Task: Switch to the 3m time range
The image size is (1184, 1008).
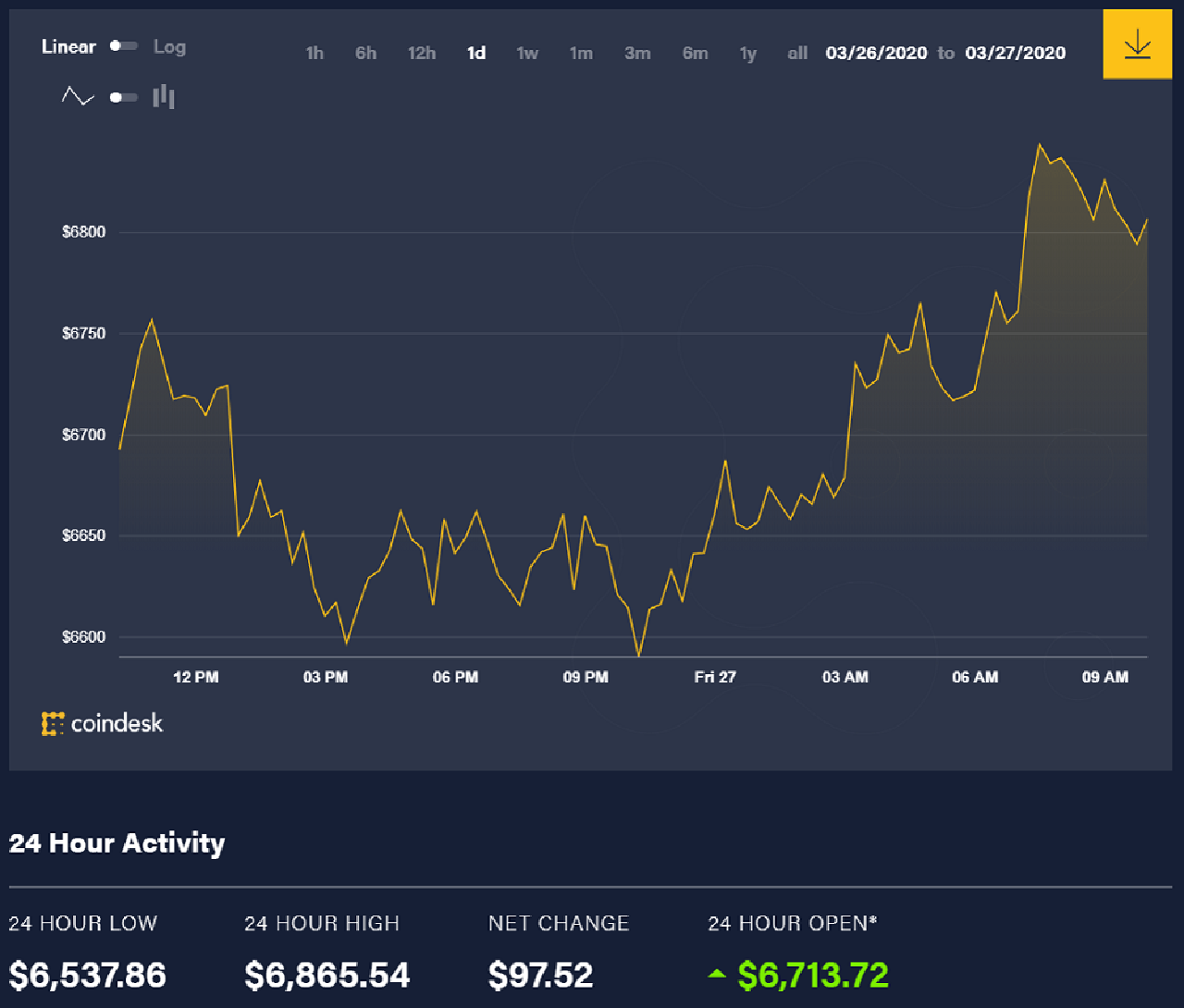Action: 637,54
